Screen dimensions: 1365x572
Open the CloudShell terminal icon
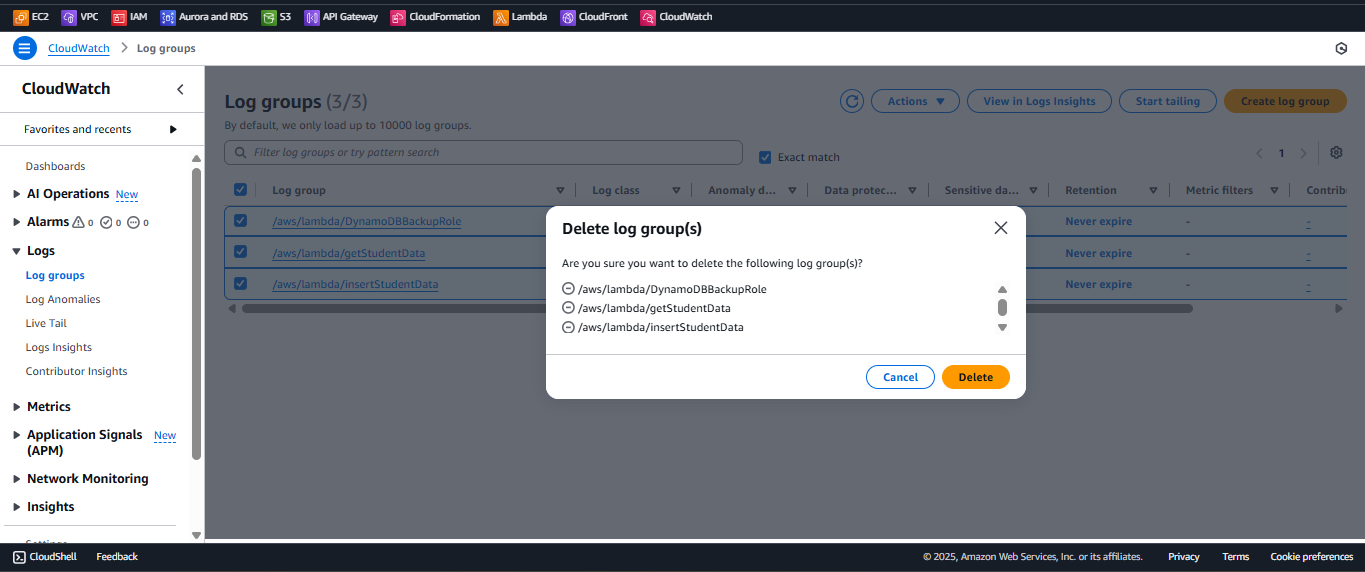click(19, 557)
